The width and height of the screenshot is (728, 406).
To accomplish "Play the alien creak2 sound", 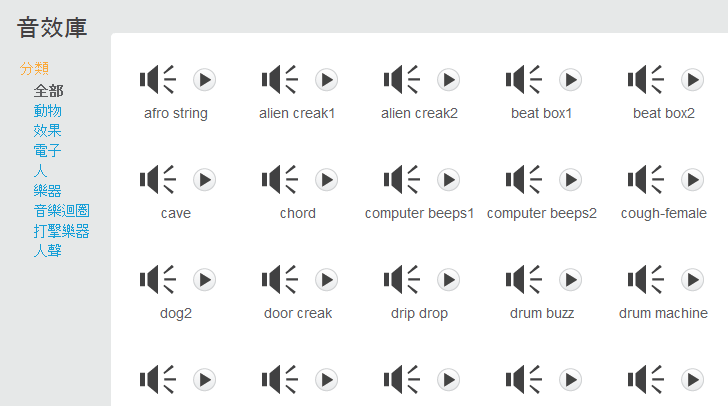I will (448, 80).
